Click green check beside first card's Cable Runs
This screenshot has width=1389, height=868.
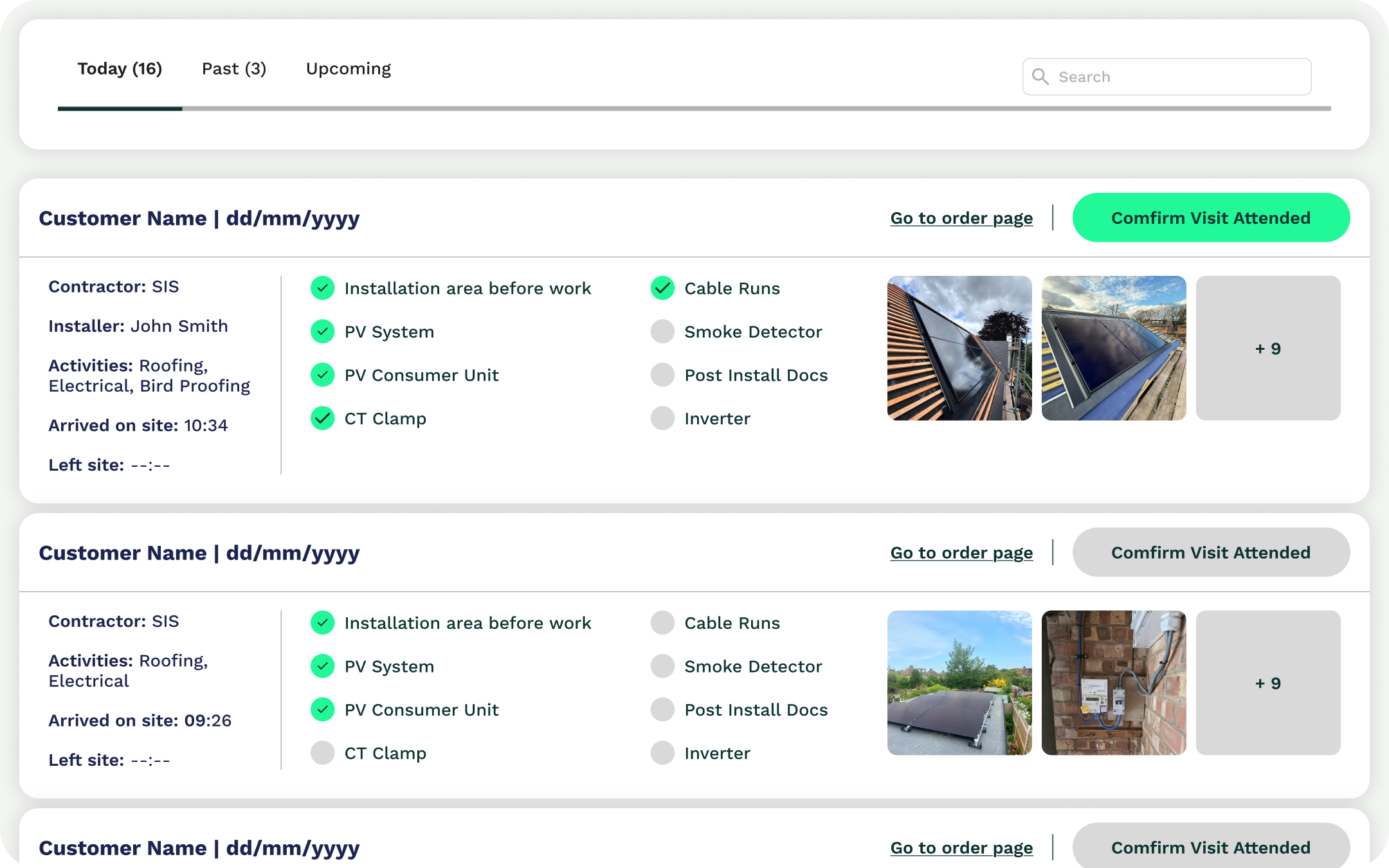(x=662, y=288)
